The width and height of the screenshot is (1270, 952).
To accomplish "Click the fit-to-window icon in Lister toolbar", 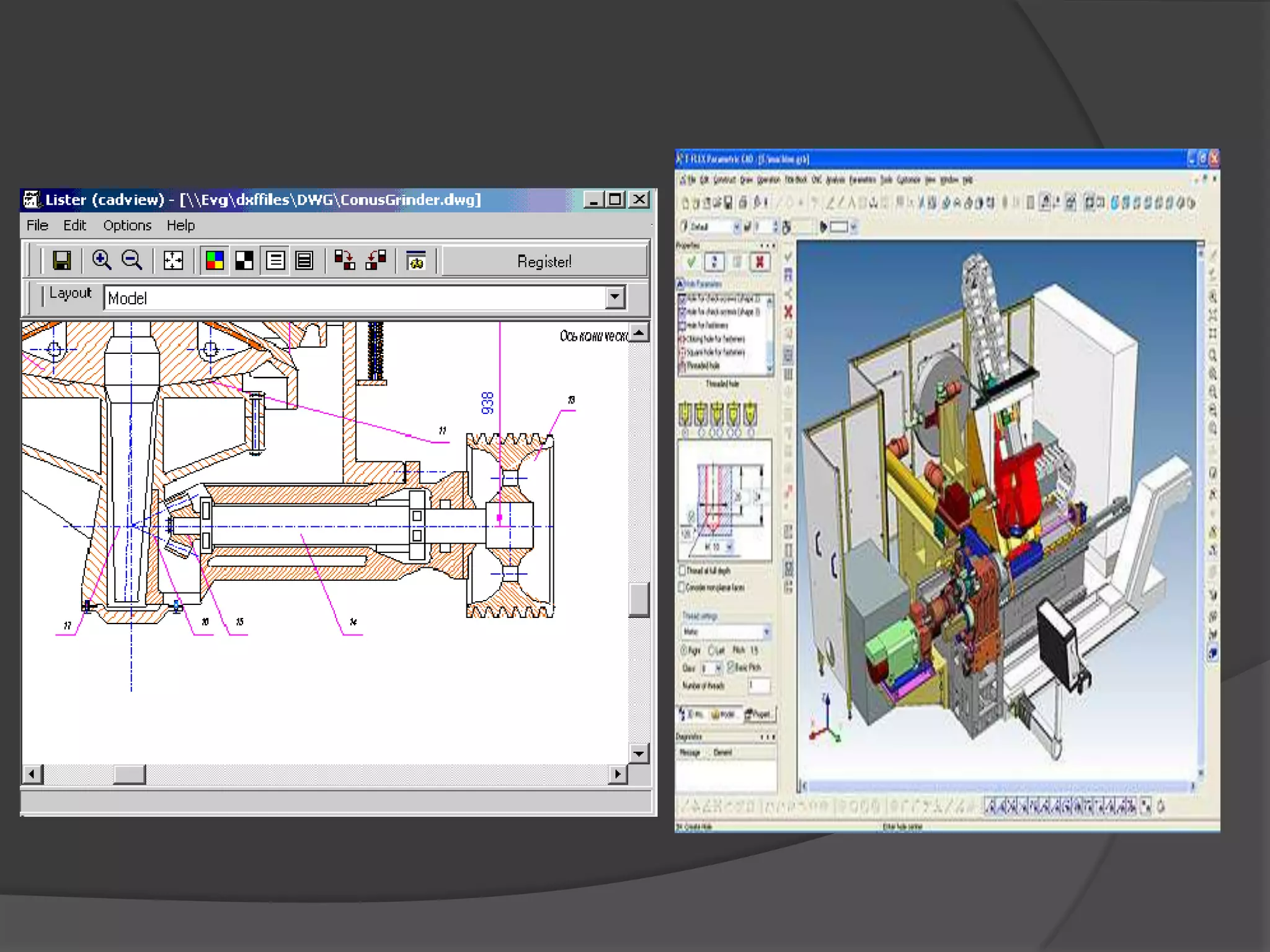I will 173,261.
